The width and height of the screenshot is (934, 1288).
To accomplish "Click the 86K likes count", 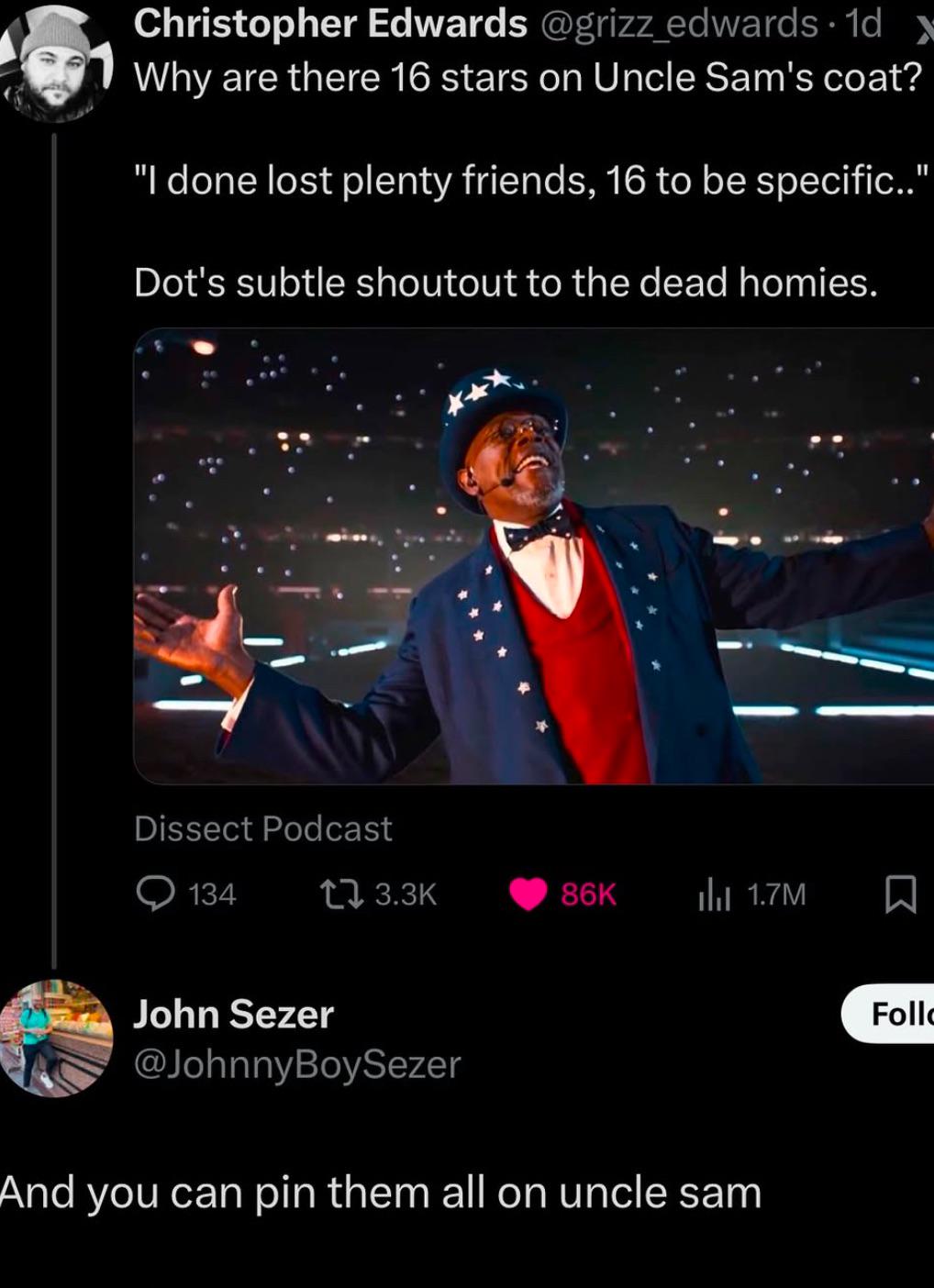I will (x=588, y=894).
